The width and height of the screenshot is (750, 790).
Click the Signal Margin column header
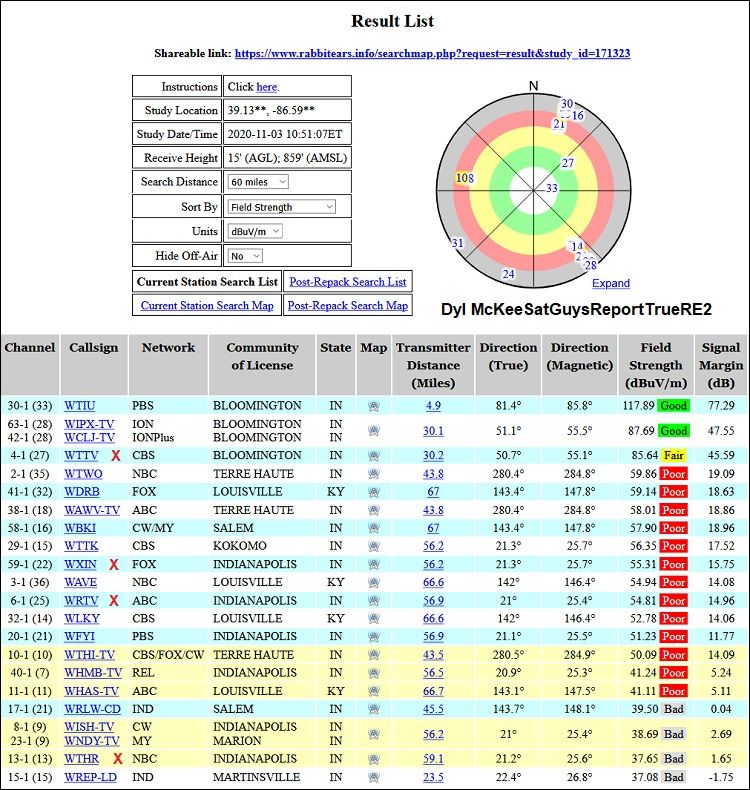coord(721,365)
